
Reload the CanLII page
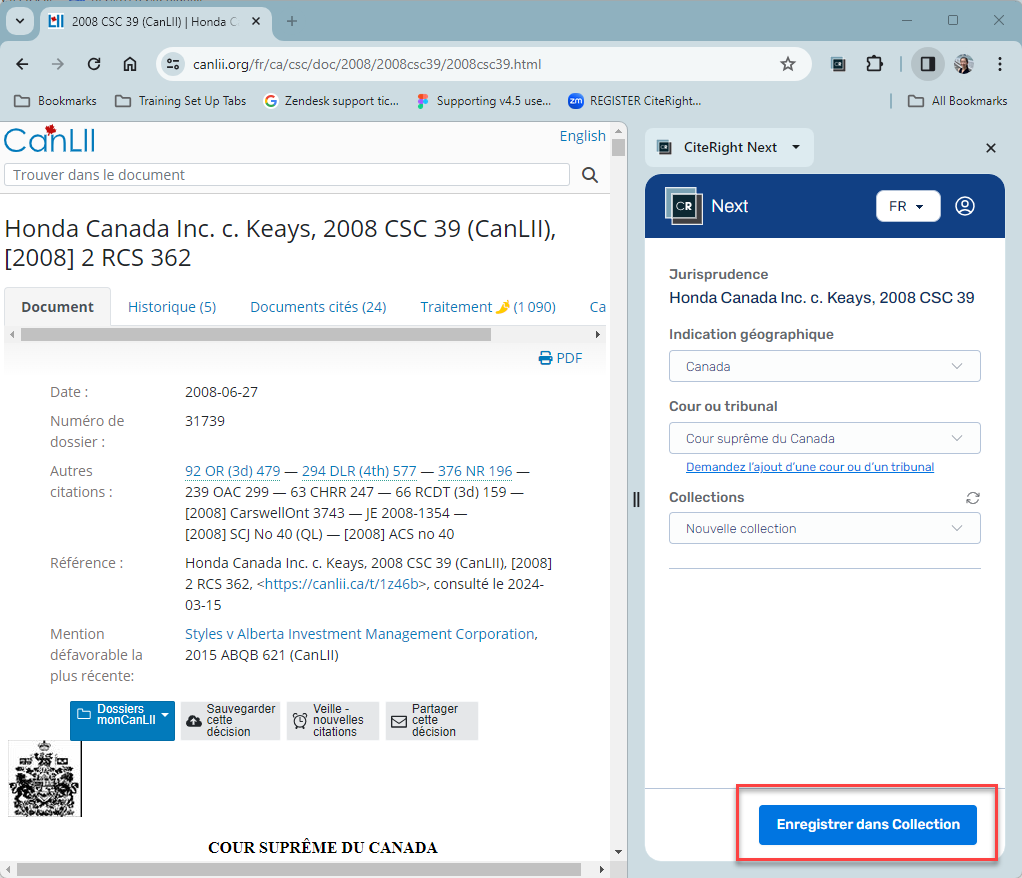(x=94, y=64)
